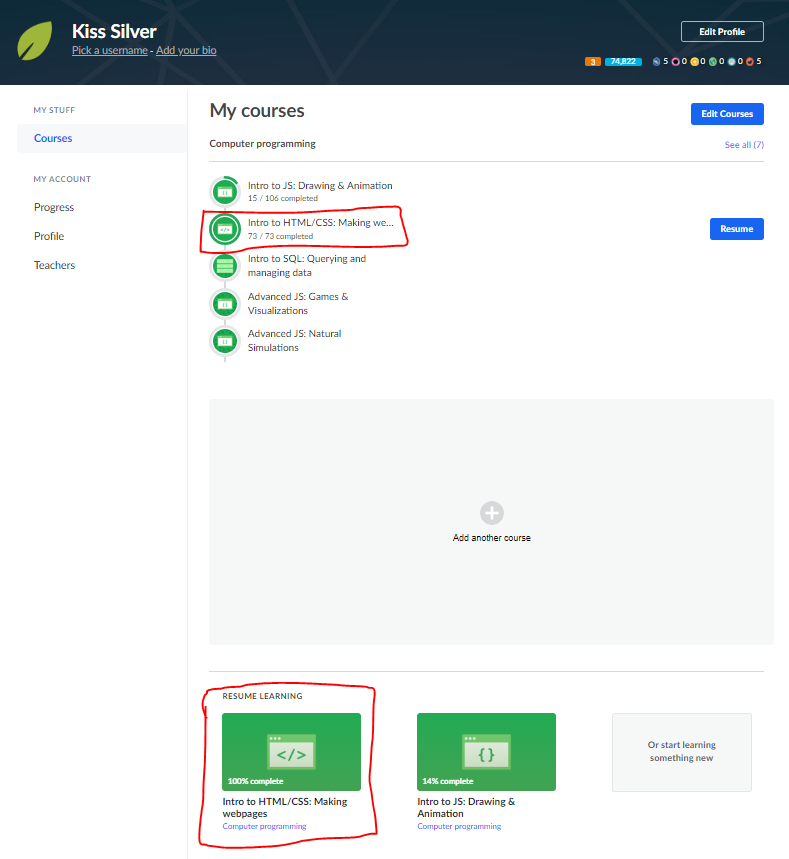Click the green leaf avatar icon
The width and height of the screenshot is (789, 859).
pos(35,41)
